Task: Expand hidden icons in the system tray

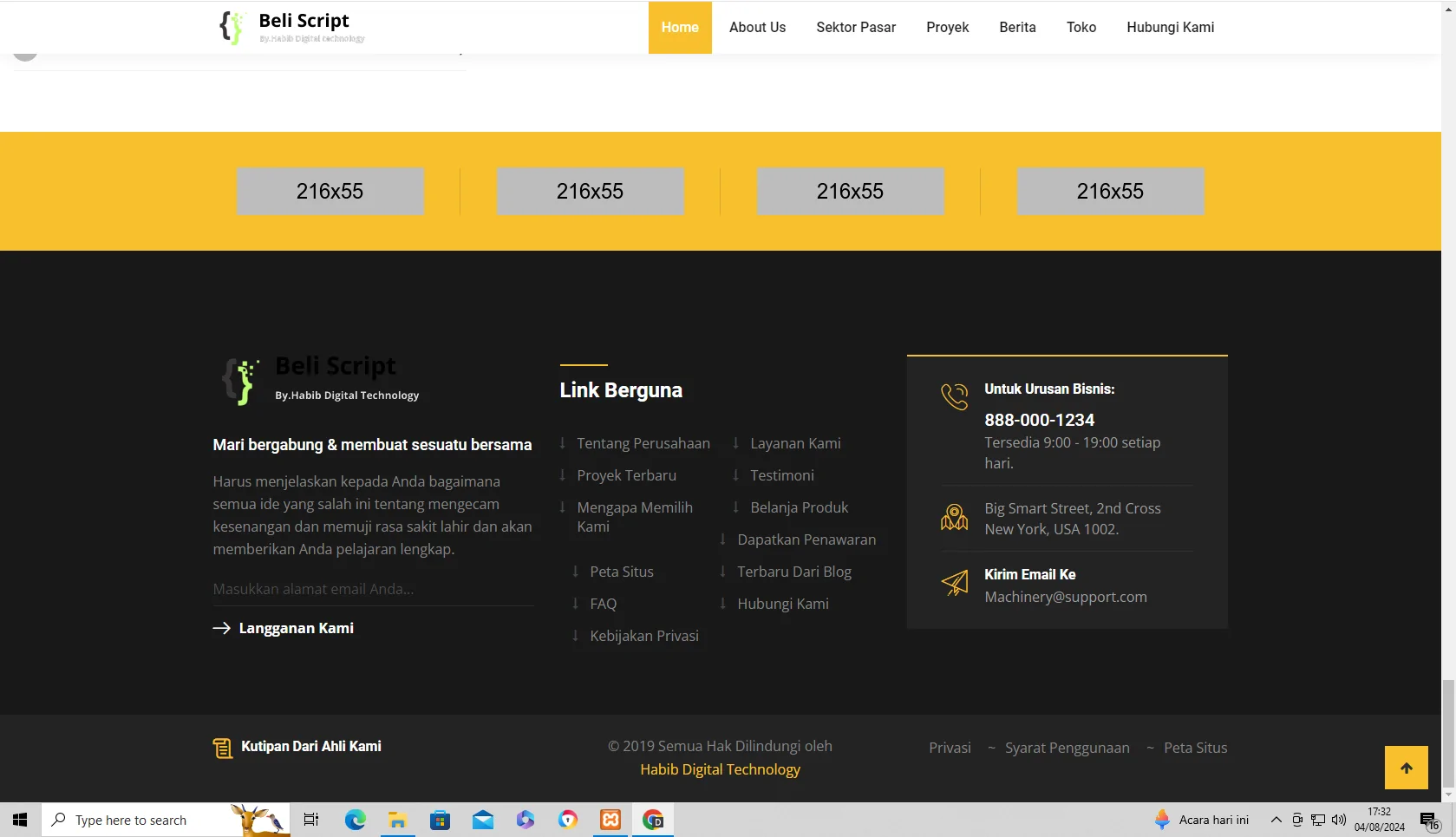Action: click(1275, 819)
